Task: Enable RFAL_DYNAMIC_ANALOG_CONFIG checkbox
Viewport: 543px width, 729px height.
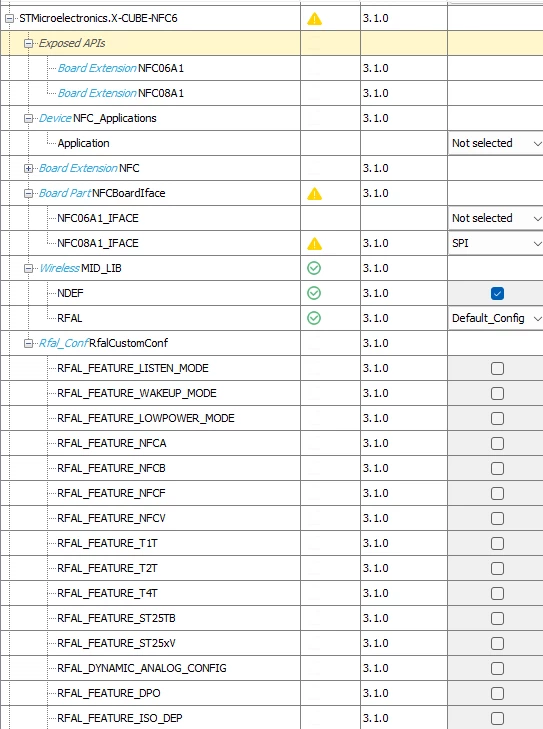Action: tap(497, 668)
